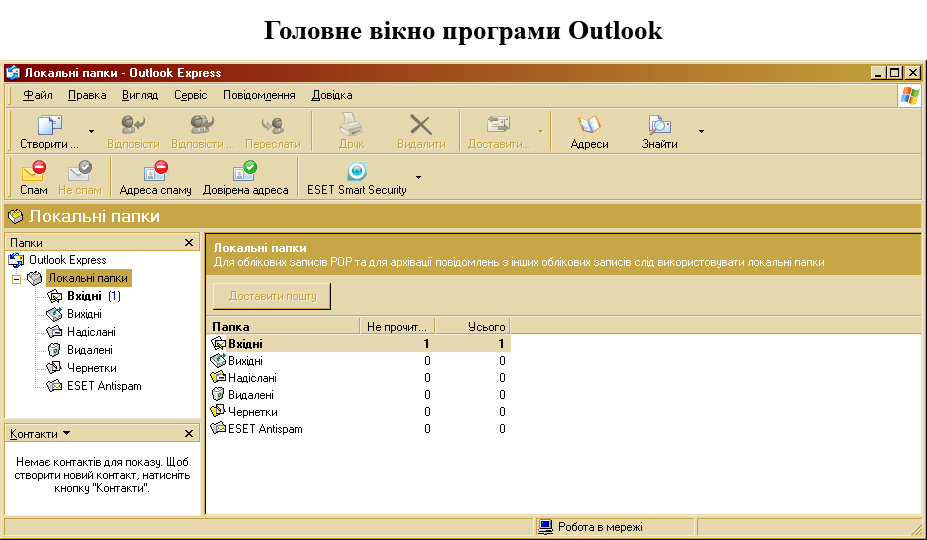Select the Чернетки row in folder list
Image resolution: width=927 pixels, height=540 pixels.
pos(359,412)
